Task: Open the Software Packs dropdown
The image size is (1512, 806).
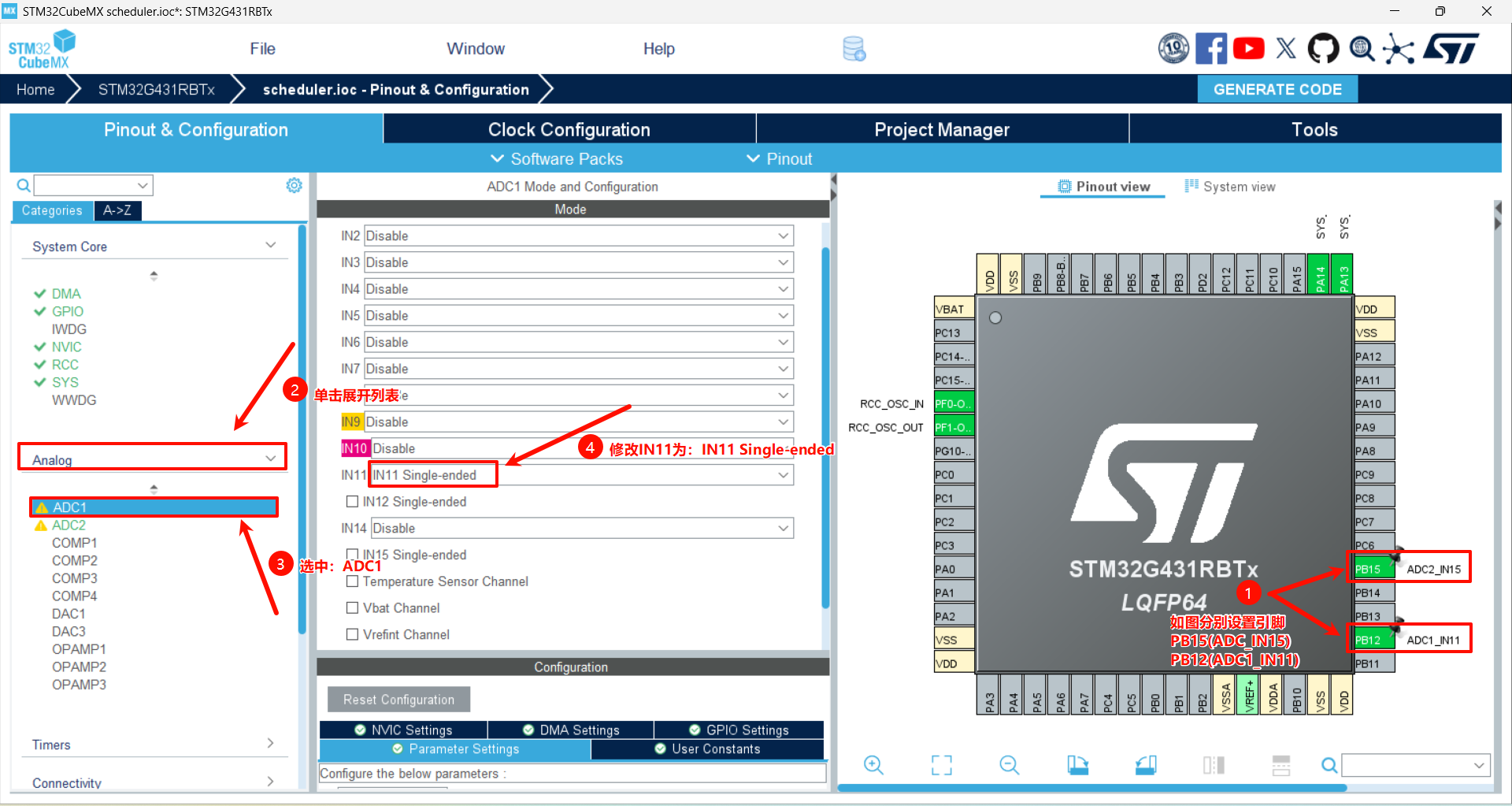Action: [557, 158]
